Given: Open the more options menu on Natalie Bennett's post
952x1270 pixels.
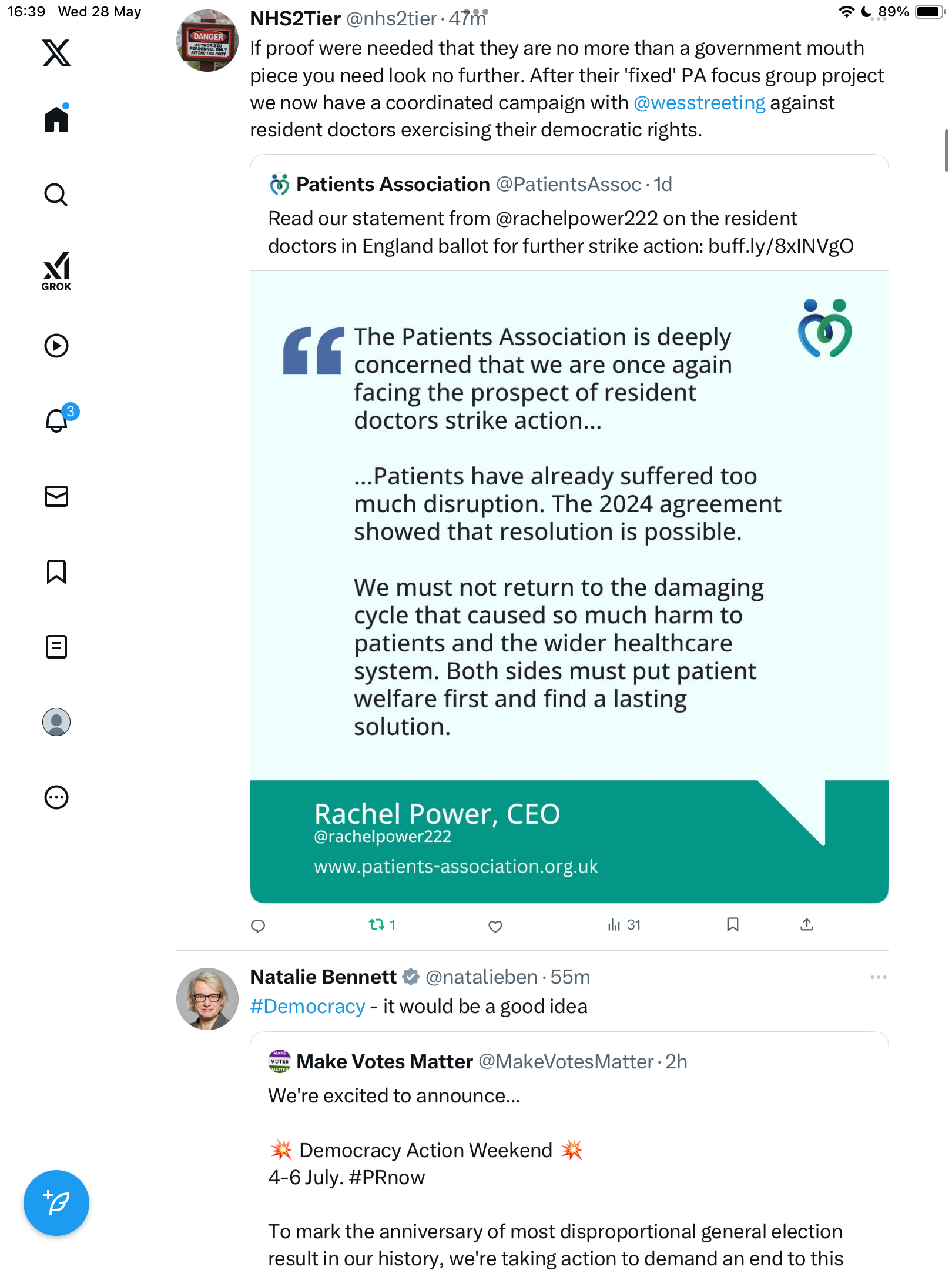Looking at the screenshot, I should click(879, 977).
